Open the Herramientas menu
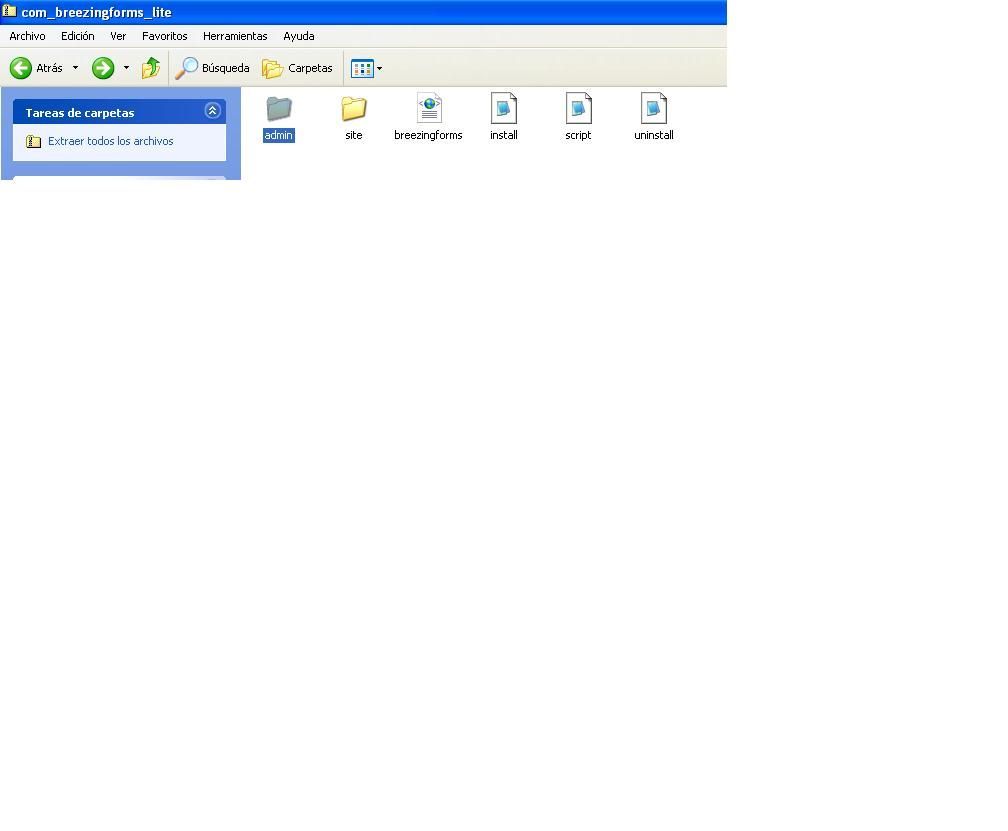The width and height of the screenshot is (1008, 831). 235,36
